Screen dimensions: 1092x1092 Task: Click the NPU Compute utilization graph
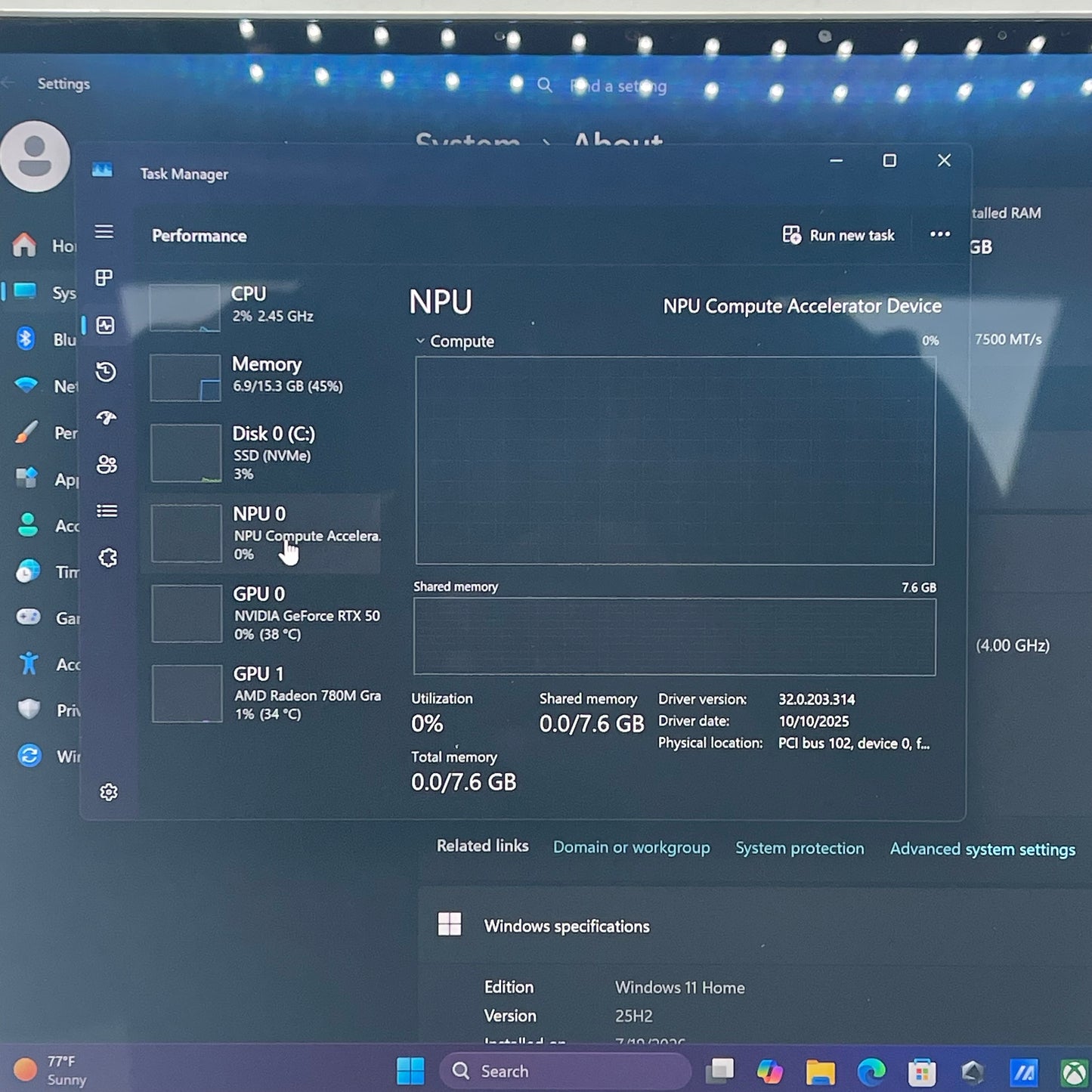pos(675,461)
